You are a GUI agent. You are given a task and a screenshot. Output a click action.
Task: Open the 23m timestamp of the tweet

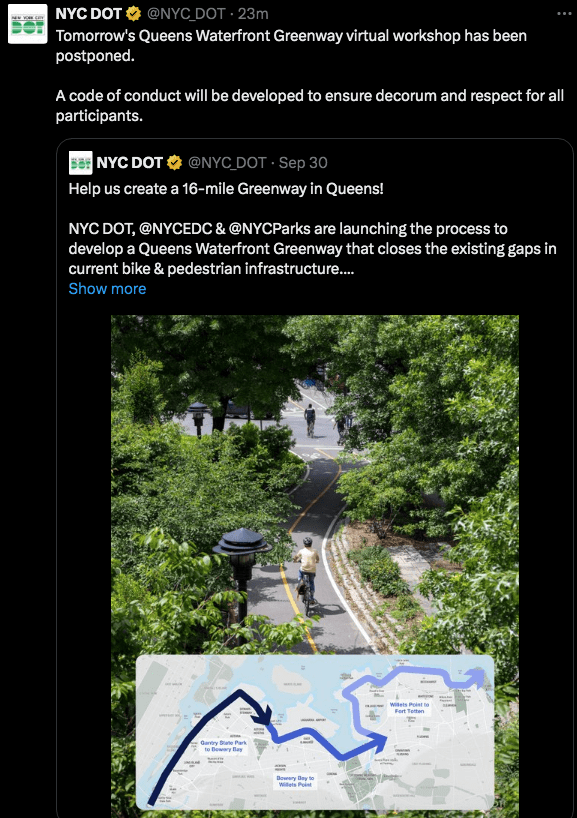point(253,14)
